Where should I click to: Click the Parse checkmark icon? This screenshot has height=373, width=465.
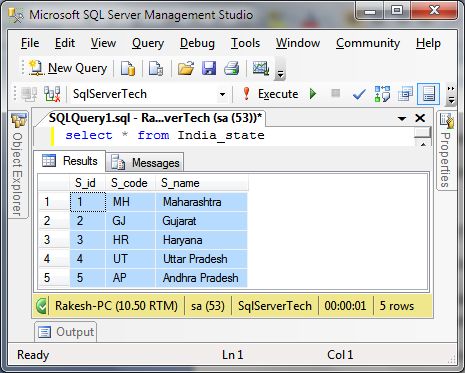[x=359, y=95]
